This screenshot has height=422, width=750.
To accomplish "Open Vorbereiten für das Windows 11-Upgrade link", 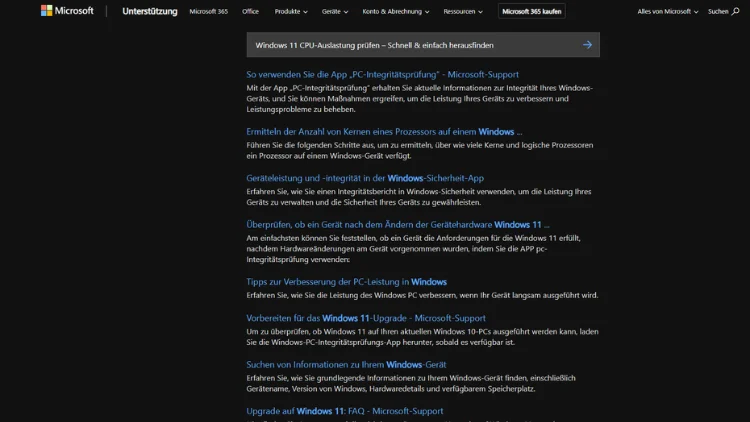I will coord(366,318).
